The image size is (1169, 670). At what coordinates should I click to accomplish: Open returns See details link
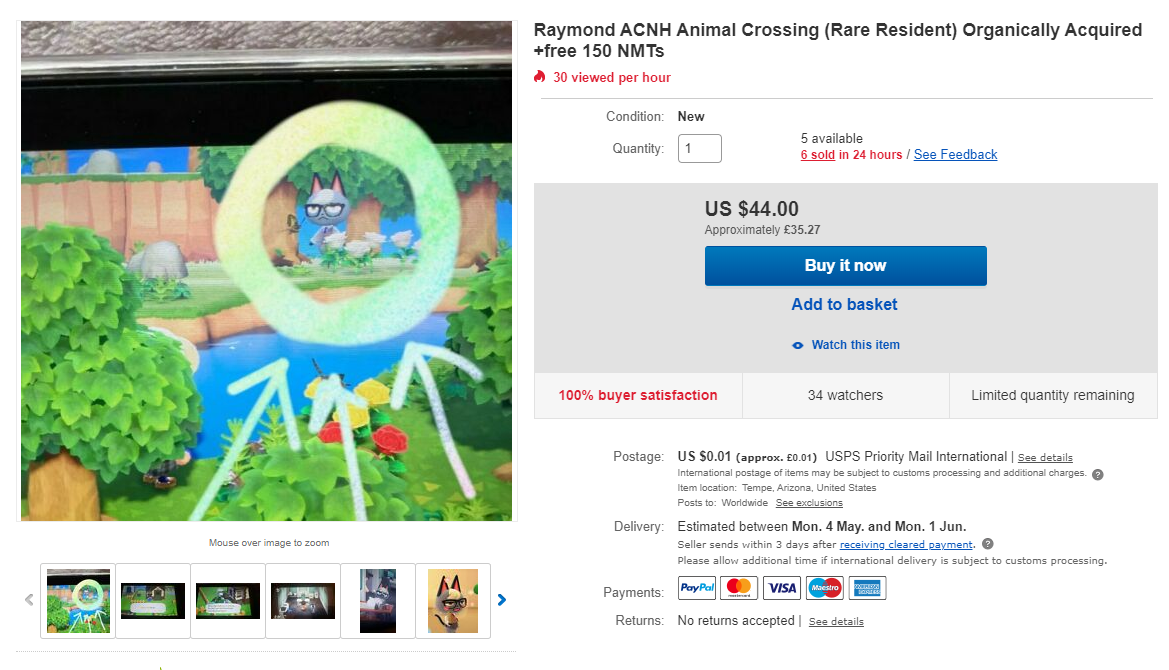836,622
